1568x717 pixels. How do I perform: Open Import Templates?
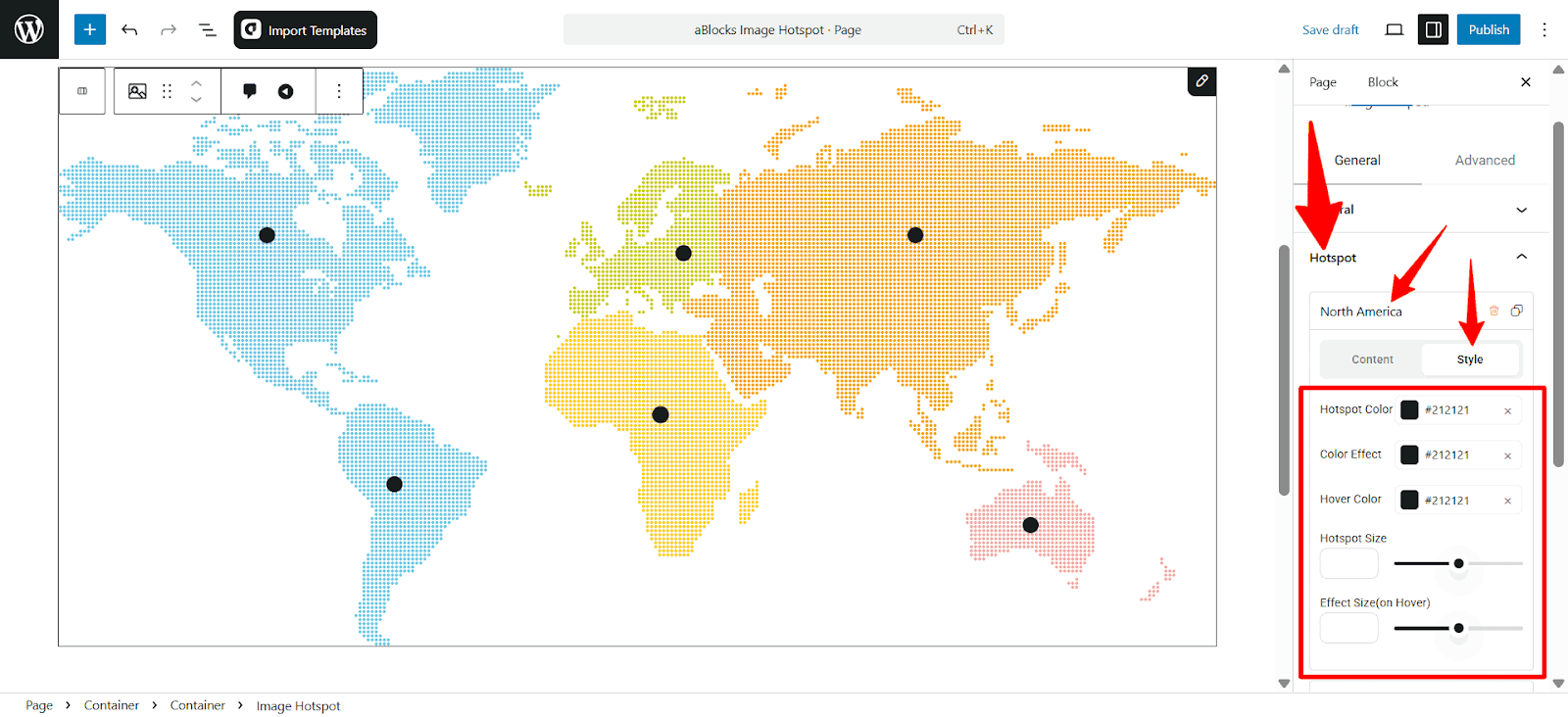pyautogui.click(x=305, y=29)
